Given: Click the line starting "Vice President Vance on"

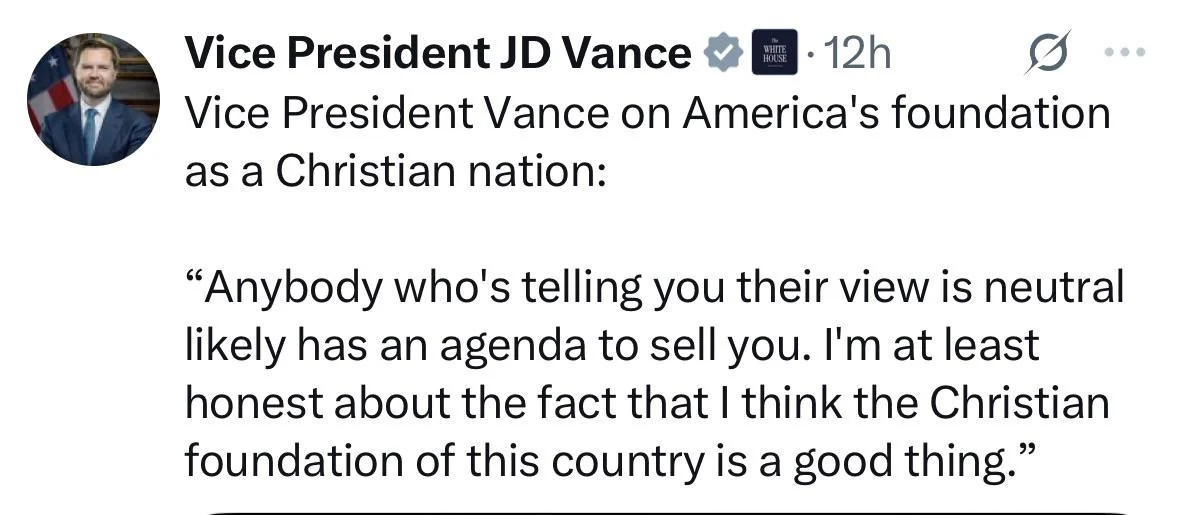Looking at the screenshot, I should pos(647,113).
